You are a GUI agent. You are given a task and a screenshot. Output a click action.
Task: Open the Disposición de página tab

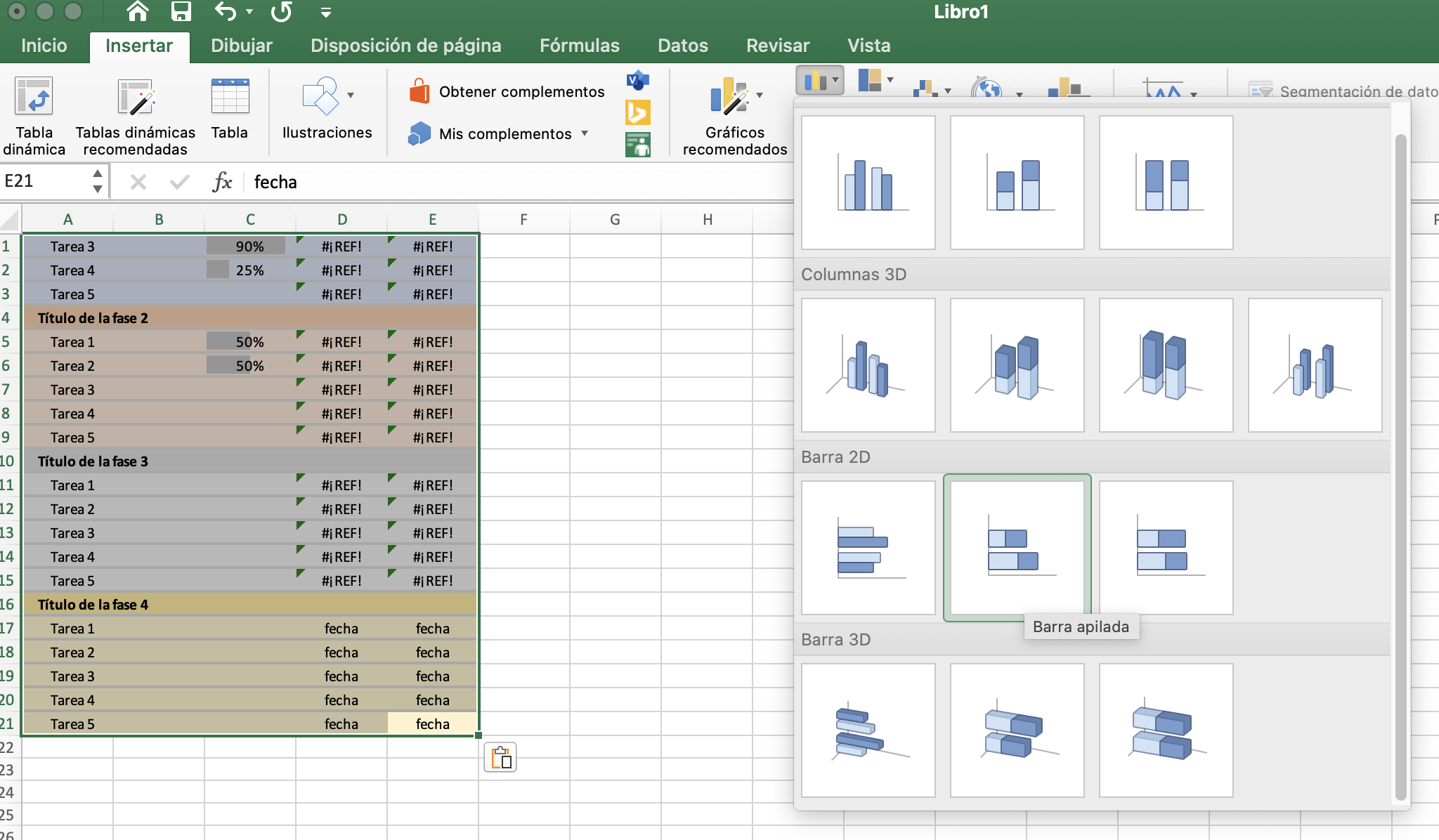click(x=405, y=46)
